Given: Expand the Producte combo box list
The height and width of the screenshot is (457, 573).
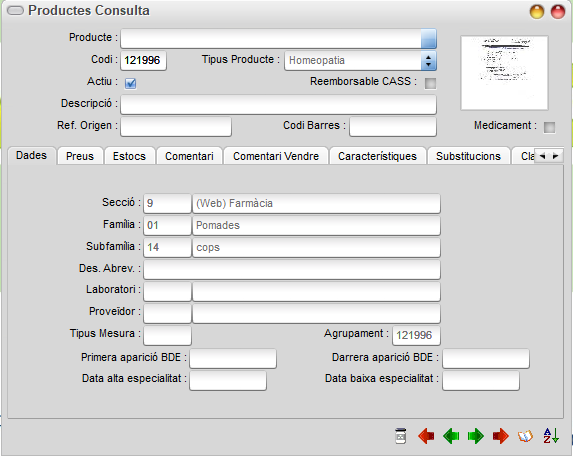Looking at the screenshot, I should point(428,38).
